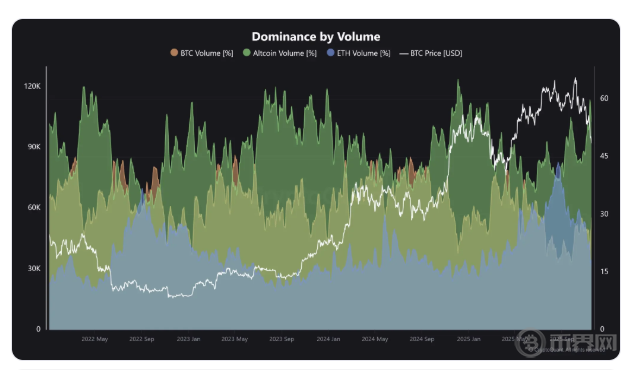
Task: Toggle the BTC Price [USD] legend entry
Action: click(x=431, y=53)
